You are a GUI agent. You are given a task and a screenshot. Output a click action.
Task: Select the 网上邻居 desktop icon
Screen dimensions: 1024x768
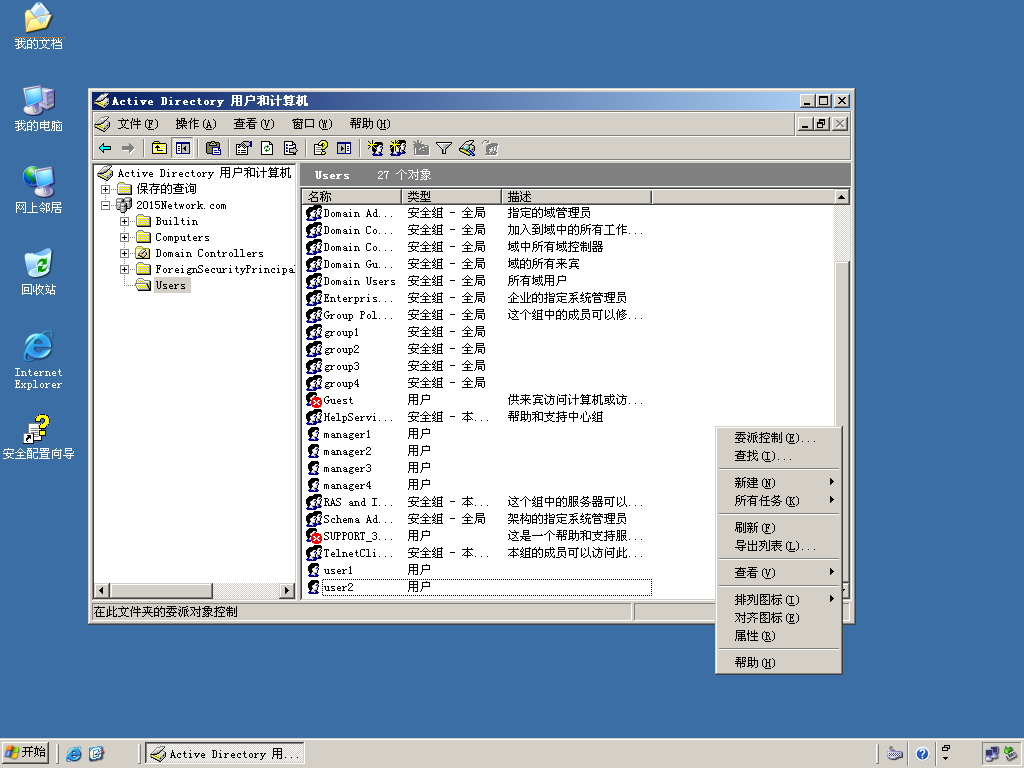[x=39, y=190]
